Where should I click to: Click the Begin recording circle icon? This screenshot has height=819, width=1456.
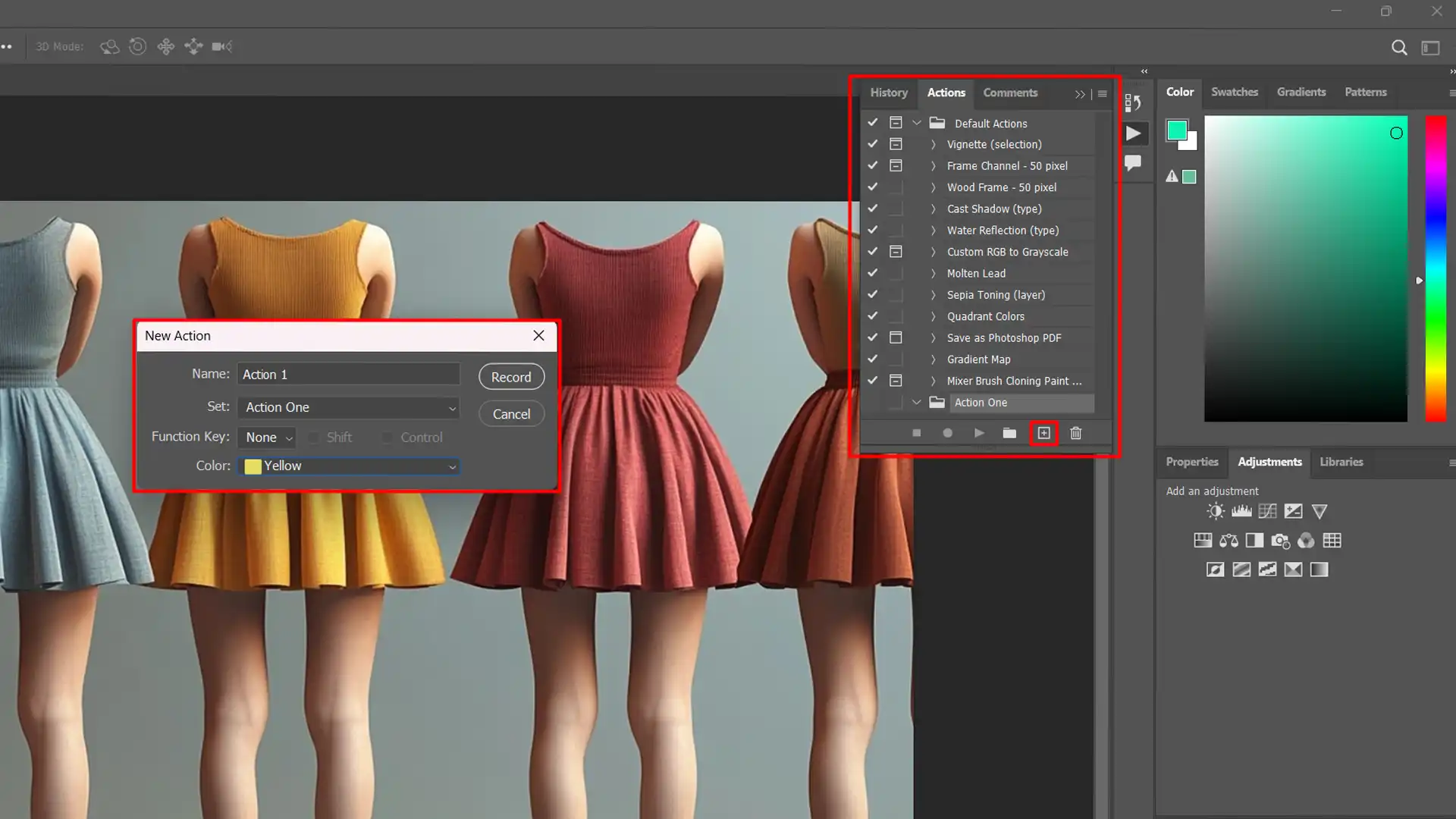947,433
